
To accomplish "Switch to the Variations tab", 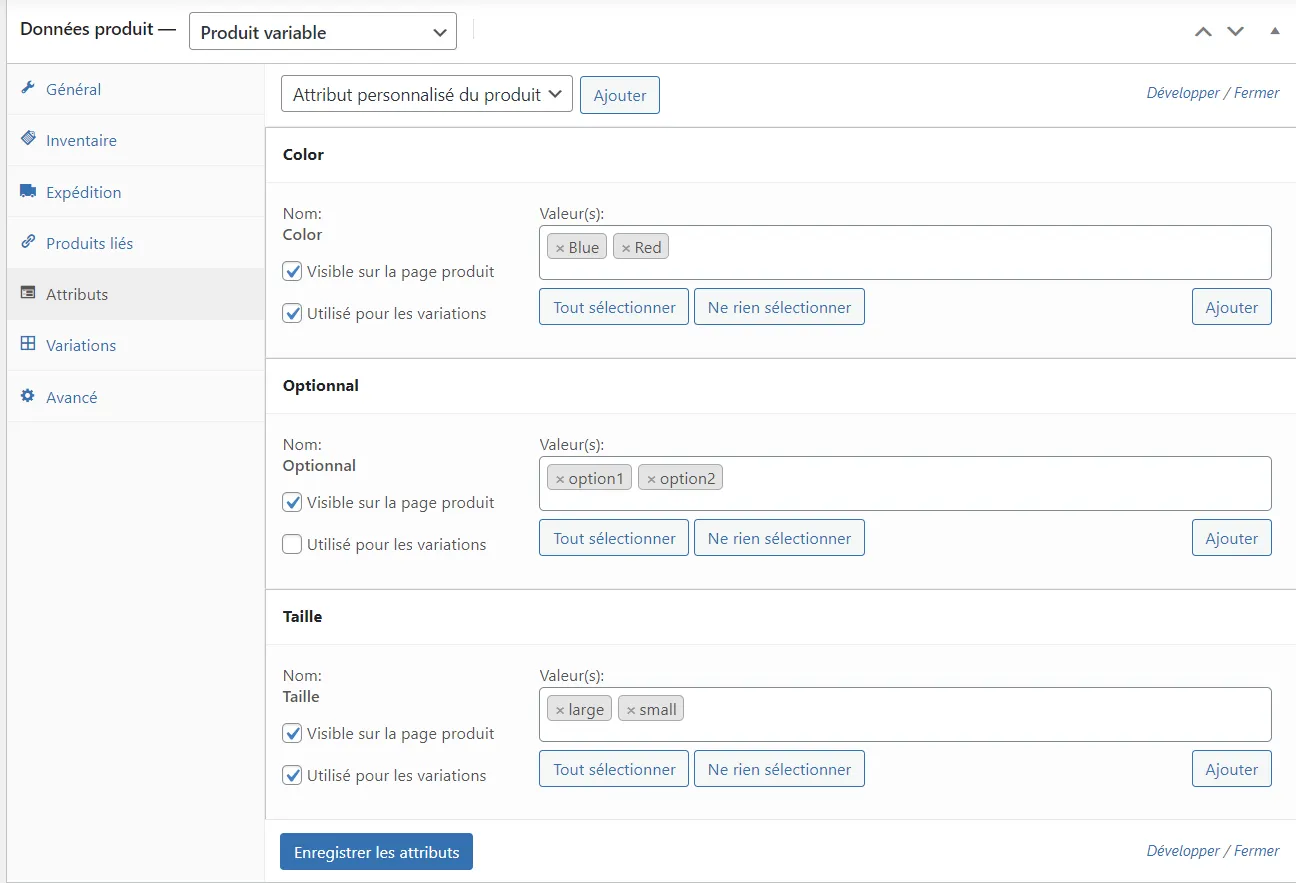I will click(81, 345).
